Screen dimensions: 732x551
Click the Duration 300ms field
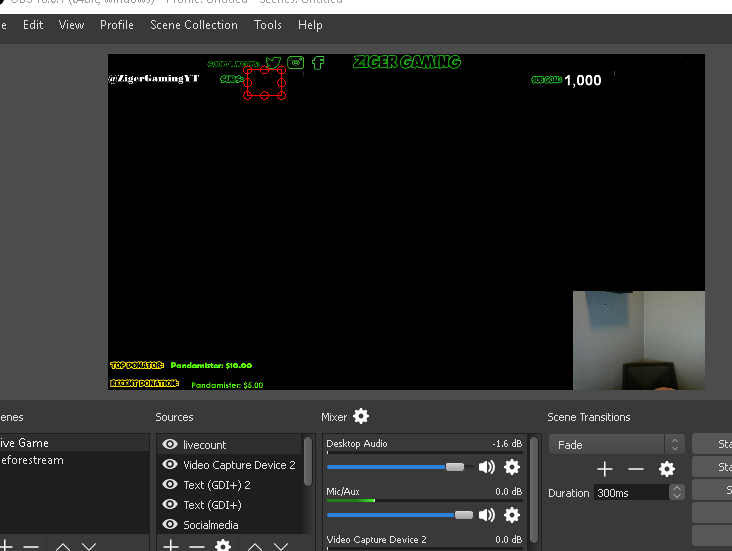[631, 493]
